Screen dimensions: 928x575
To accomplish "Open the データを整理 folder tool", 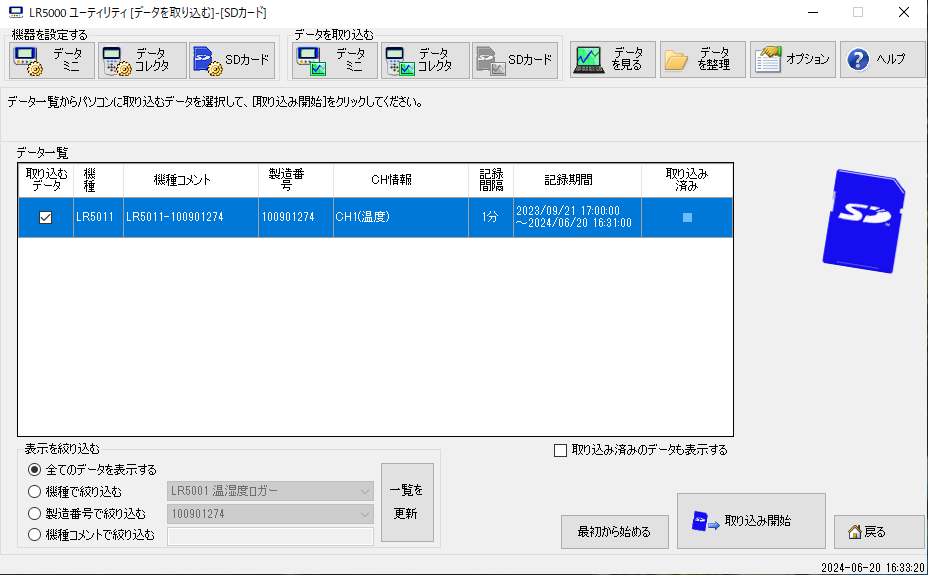I will [x=702, y=60].
